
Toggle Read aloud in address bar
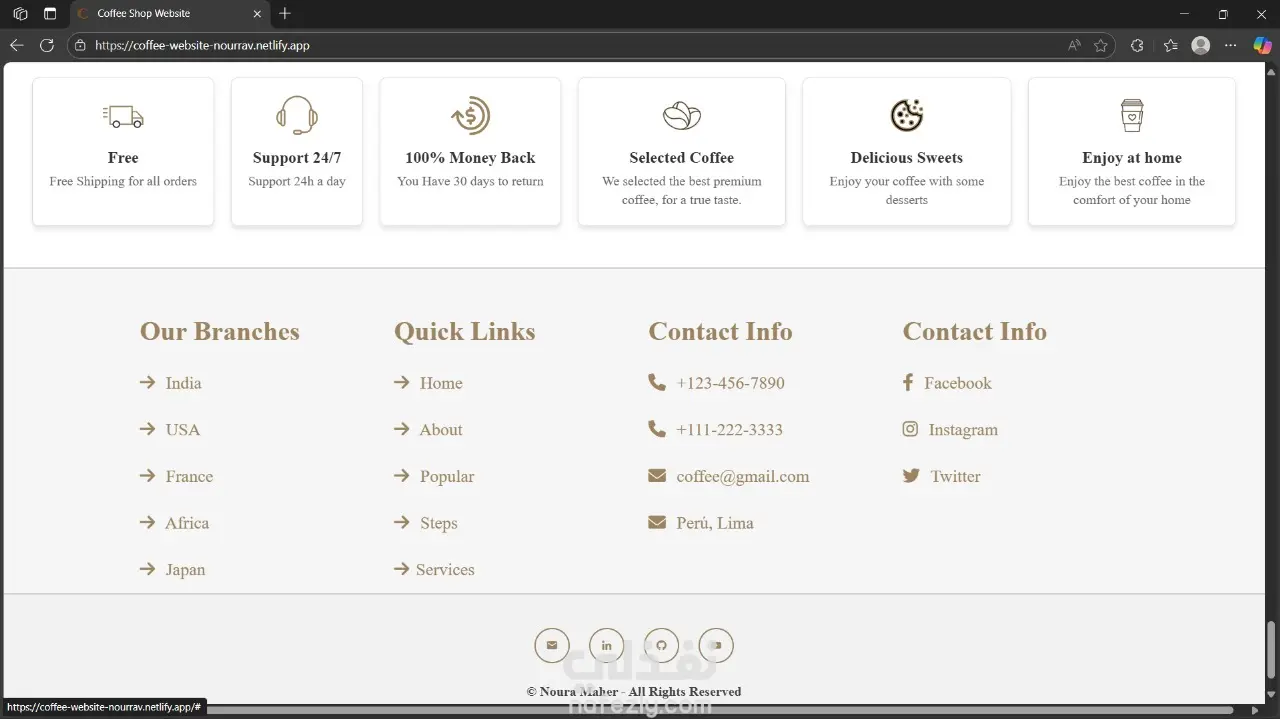1074,45
